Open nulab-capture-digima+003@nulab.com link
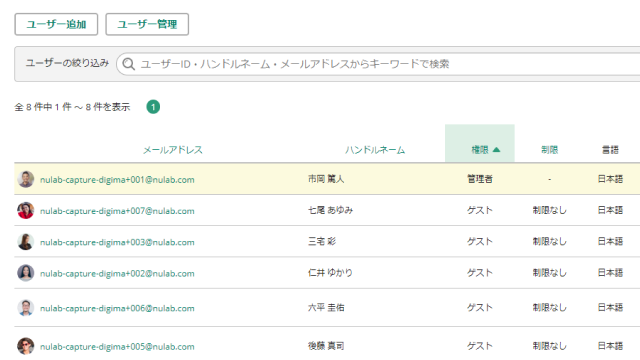The width and height of the screenshot is (640, 360). pyautogui.click(x=117, y=242)
